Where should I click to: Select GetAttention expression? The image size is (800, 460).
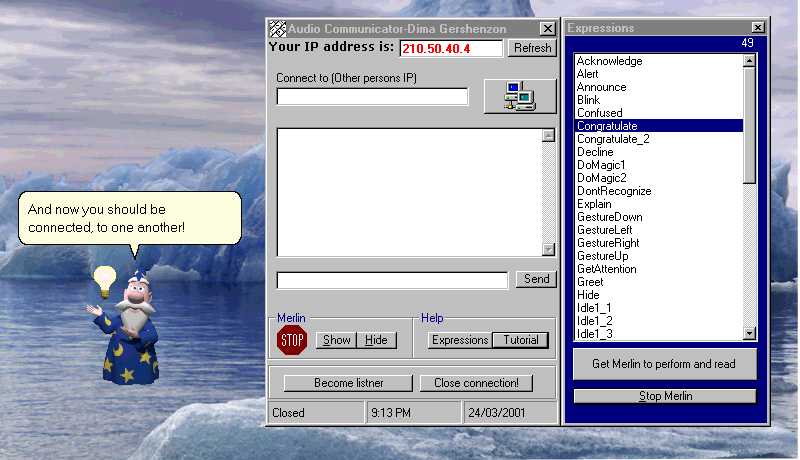tap(659, 269)
